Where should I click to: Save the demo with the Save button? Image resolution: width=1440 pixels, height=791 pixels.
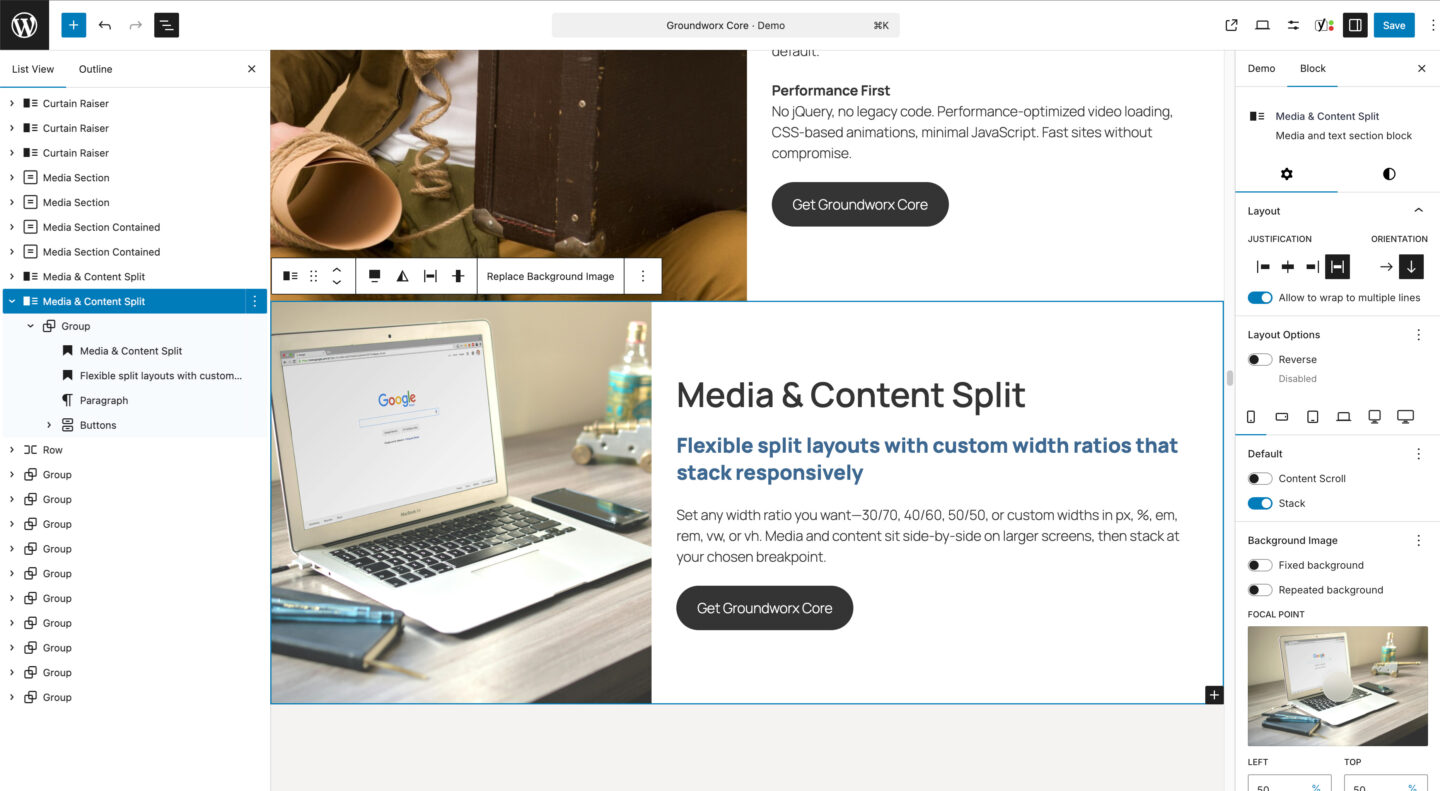[1394, 25]
